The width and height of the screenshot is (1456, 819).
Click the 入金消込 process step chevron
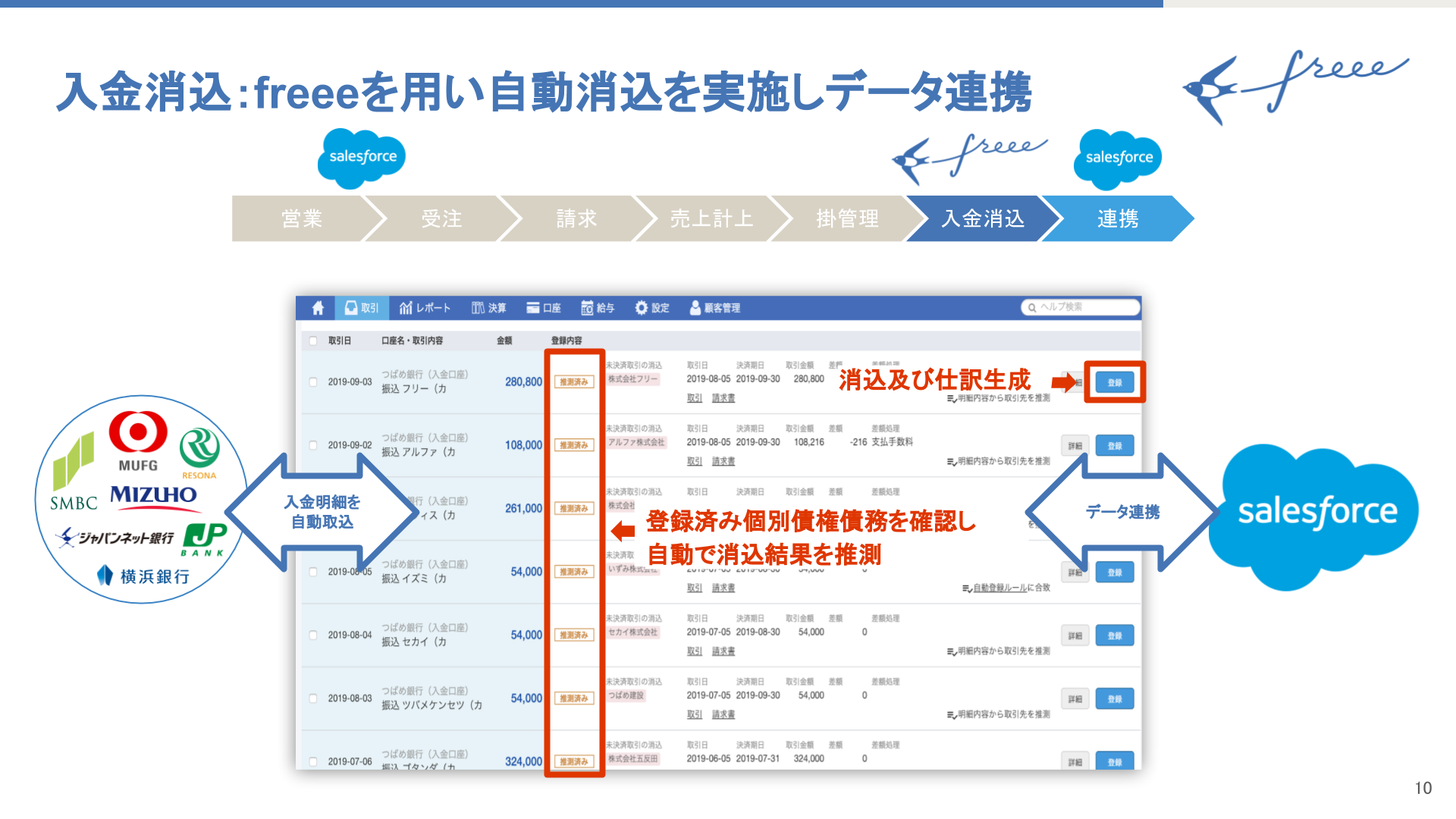click(x=983, y=218)
